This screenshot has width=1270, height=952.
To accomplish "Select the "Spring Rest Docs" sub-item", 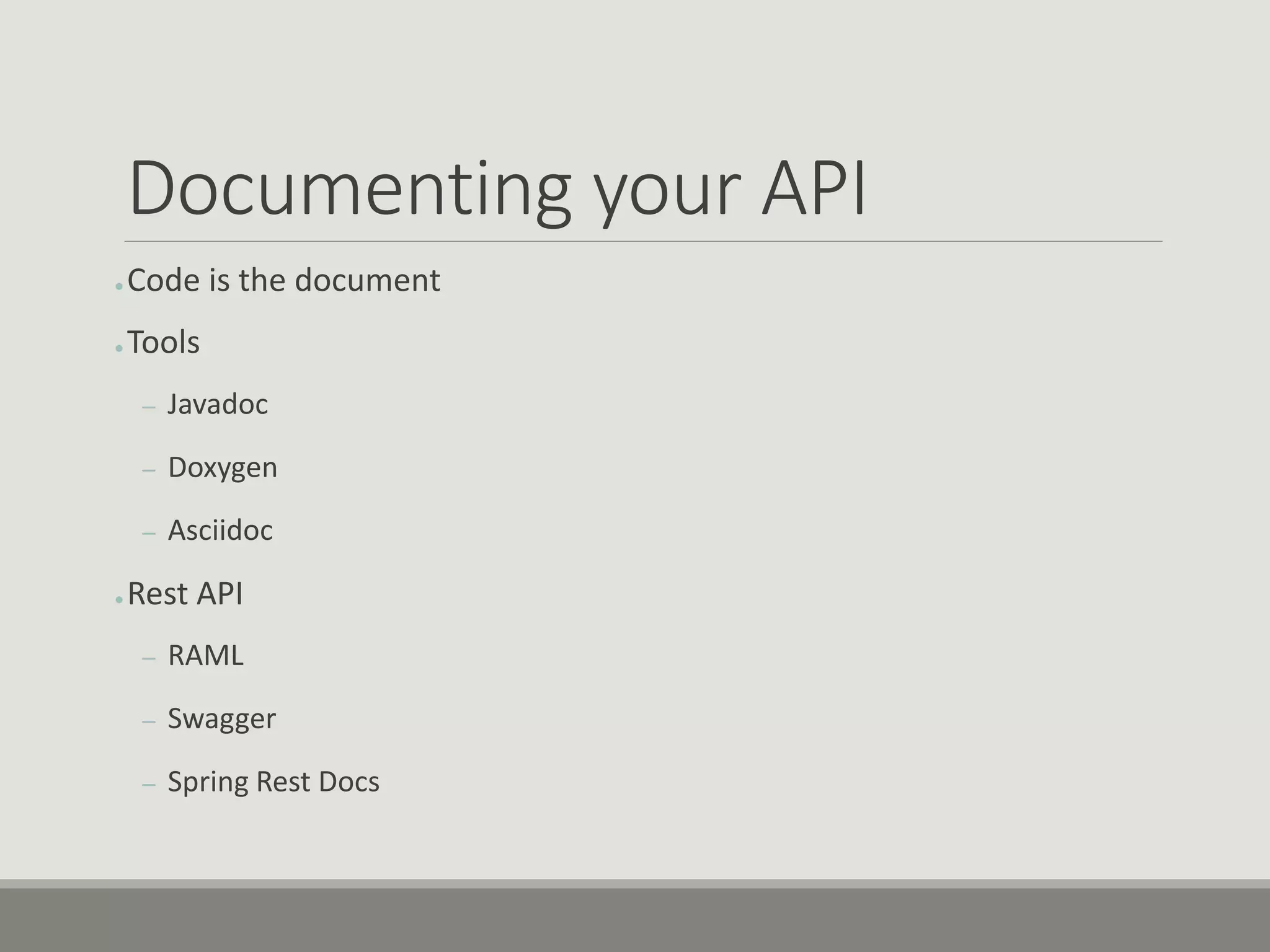I will (x=273, y=783).
